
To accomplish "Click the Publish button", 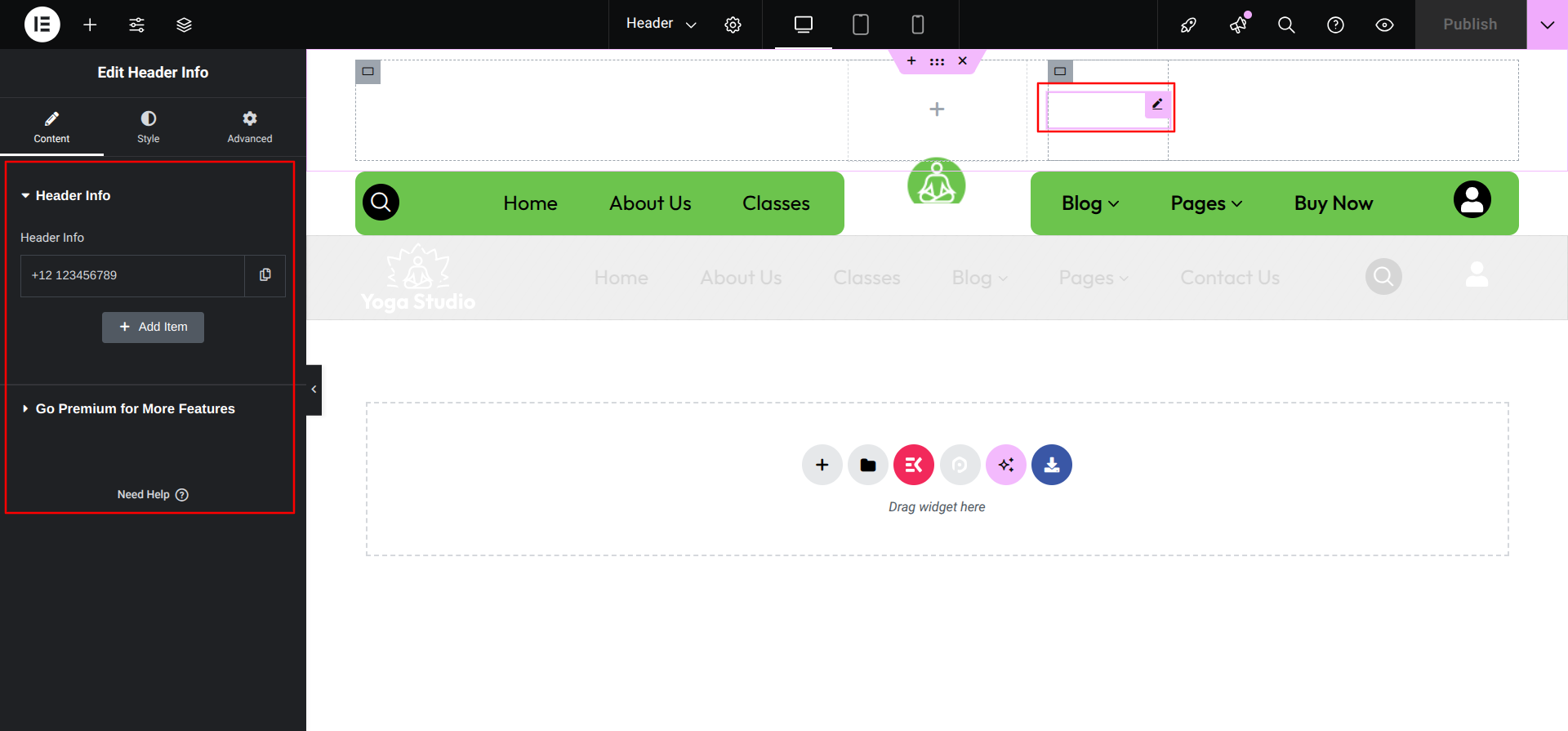I will (x=1470, y=25).
